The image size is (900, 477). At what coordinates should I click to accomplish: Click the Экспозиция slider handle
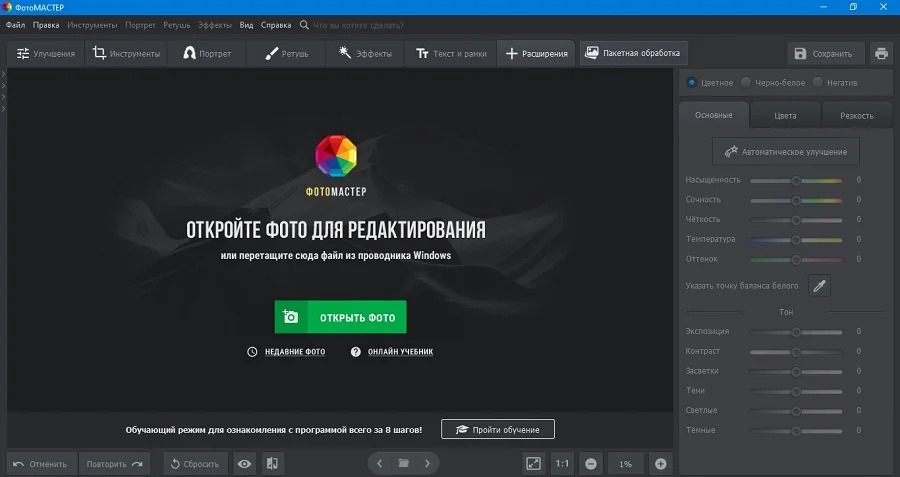coord(796,332)
